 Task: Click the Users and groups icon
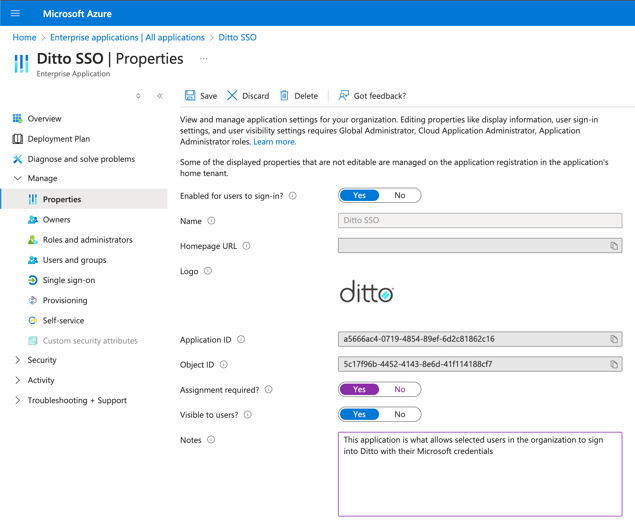point(33,260)
